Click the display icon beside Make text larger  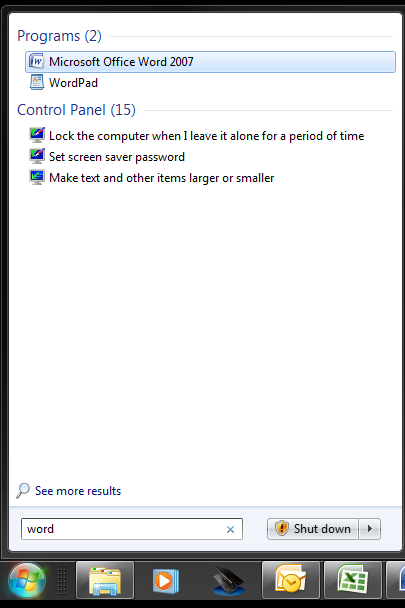[37, 177]
